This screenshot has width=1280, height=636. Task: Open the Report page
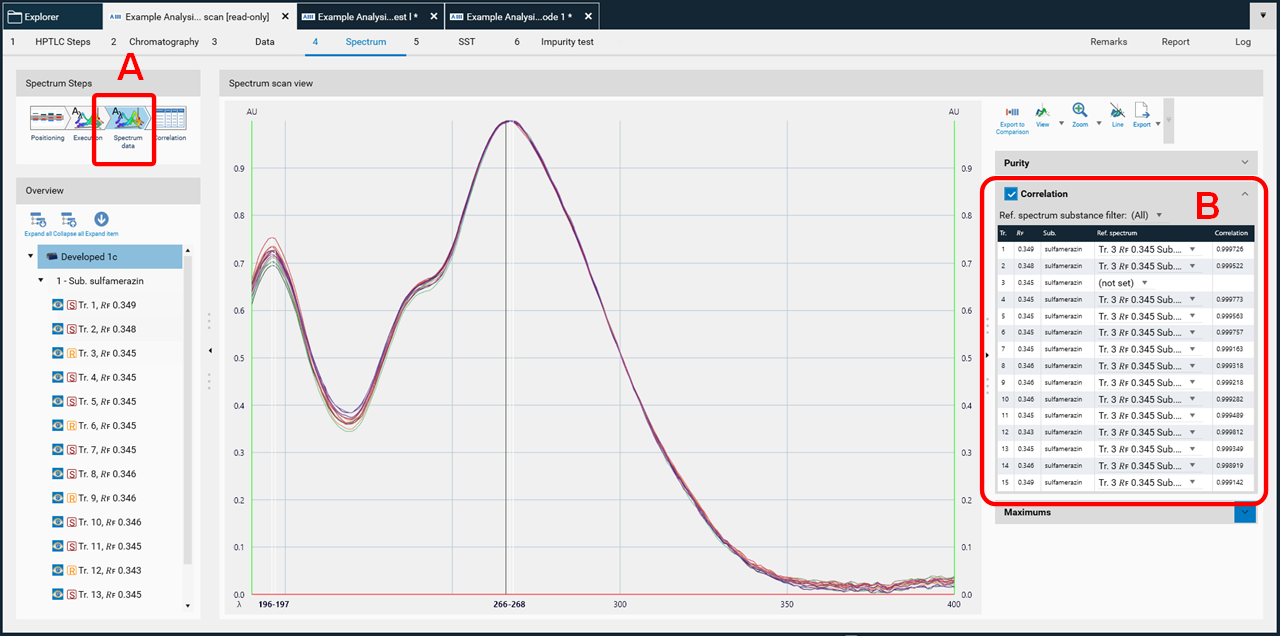1175,42
